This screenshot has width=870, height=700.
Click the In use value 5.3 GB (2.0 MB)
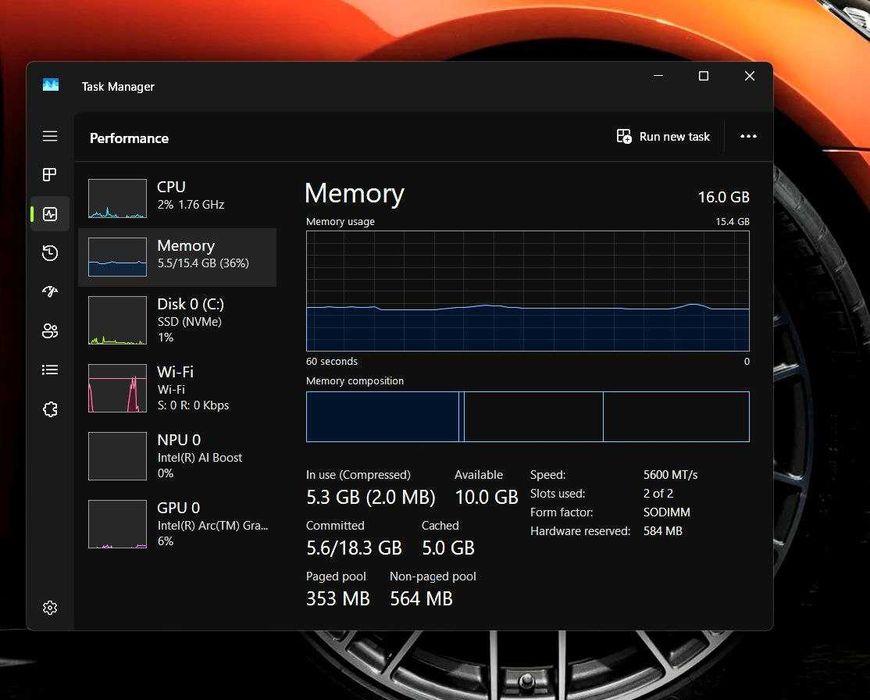coord(371,497)
